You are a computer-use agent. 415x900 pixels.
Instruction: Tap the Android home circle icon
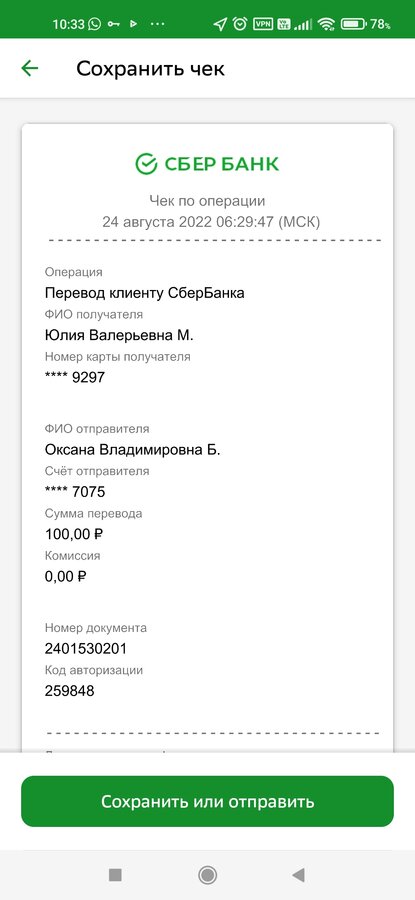tap(207, 875)
